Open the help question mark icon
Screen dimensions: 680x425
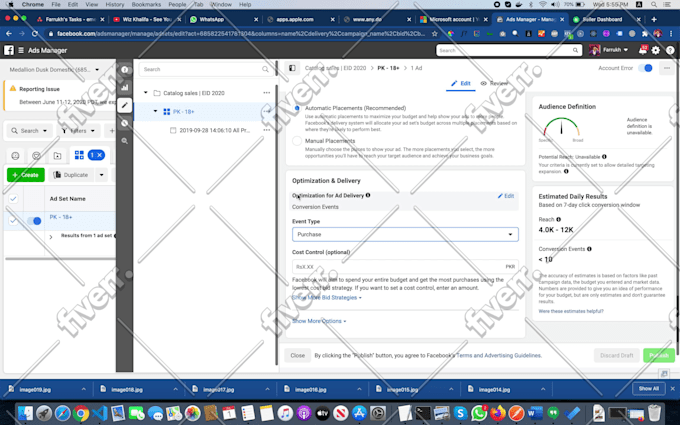click(x=670, y=50)
